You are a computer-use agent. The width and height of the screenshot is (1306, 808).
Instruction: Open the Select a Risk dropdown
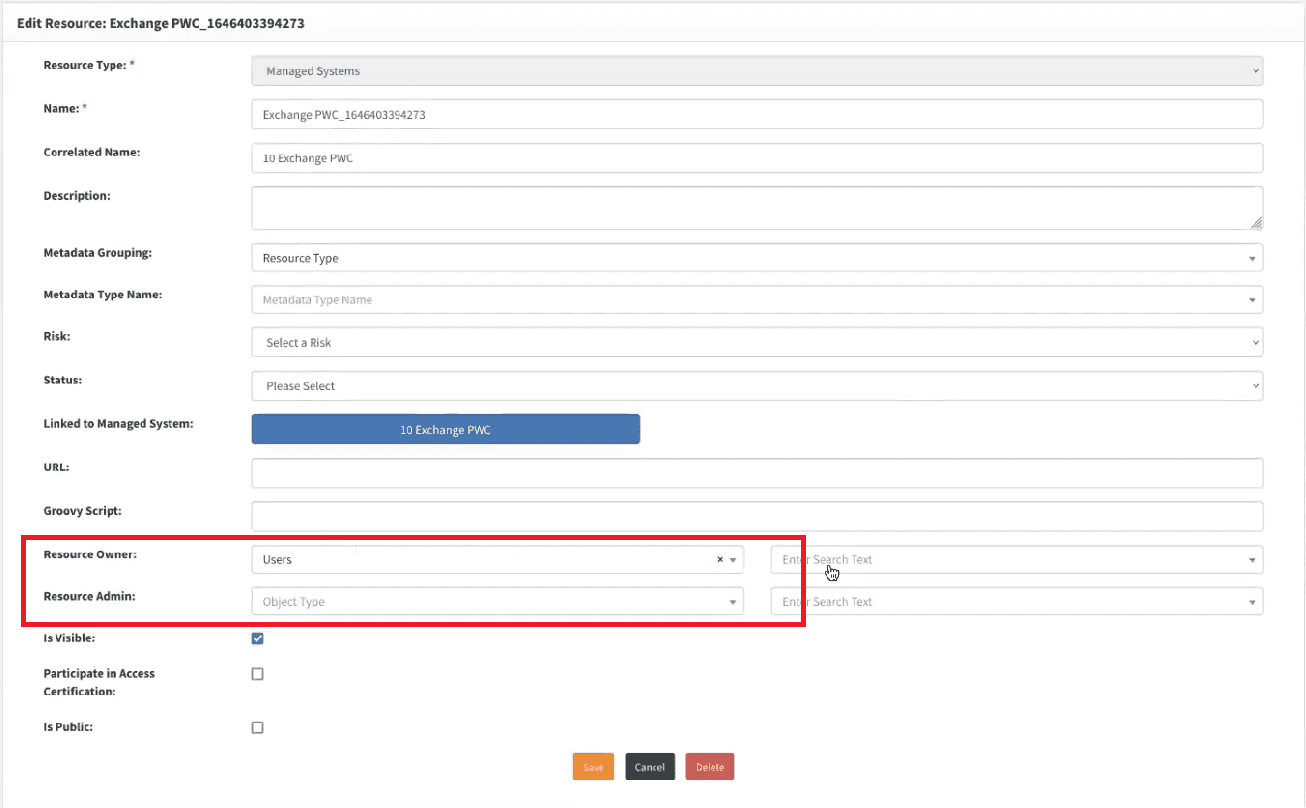pyautogui.click(x=756, y=343)
